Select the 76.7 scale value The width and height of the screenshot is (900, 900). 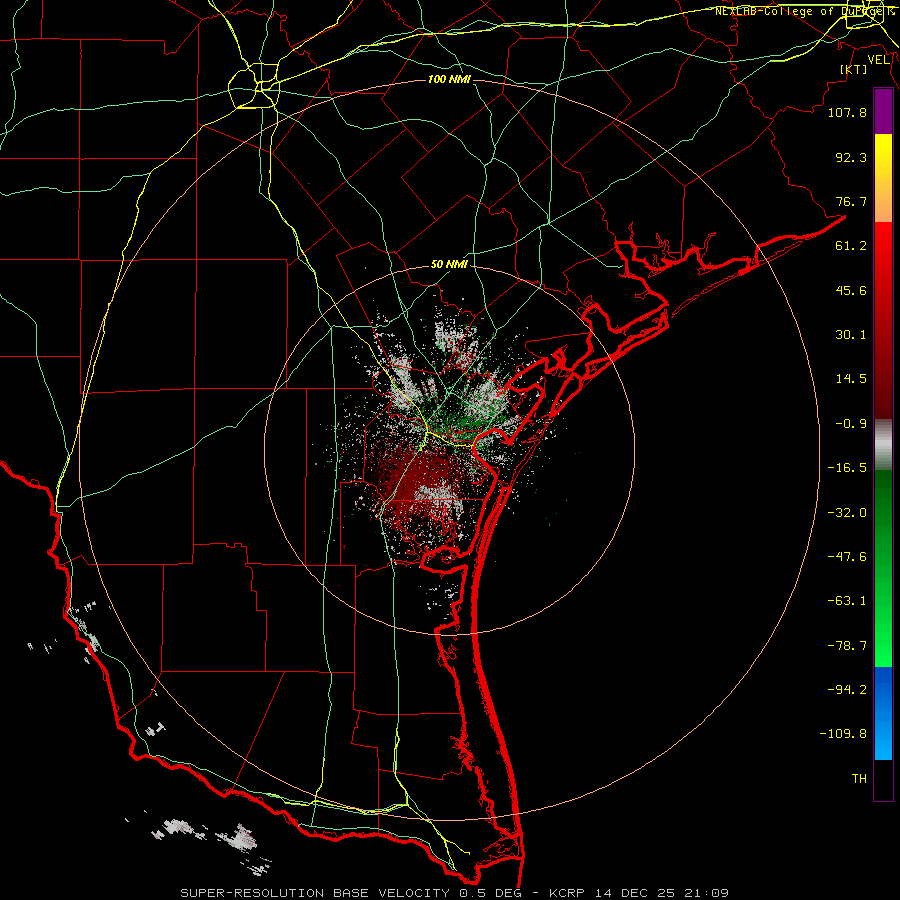tap(851, 201)
